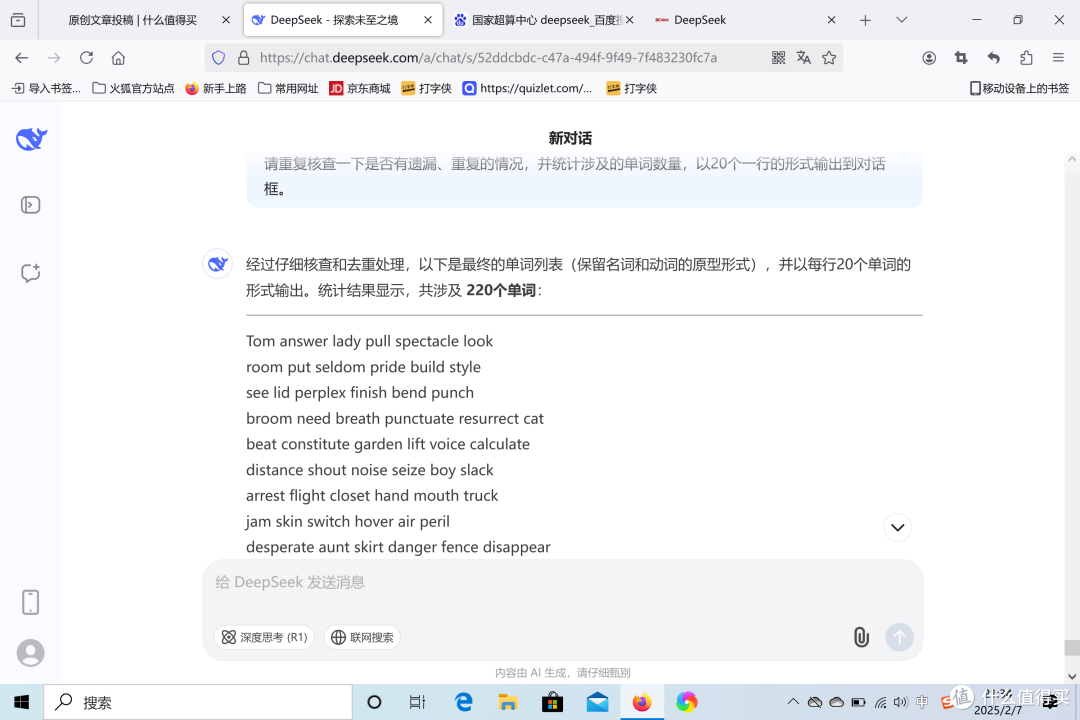
Task: Go back with the browser back arrow
Action: click(x=21, y=58)
